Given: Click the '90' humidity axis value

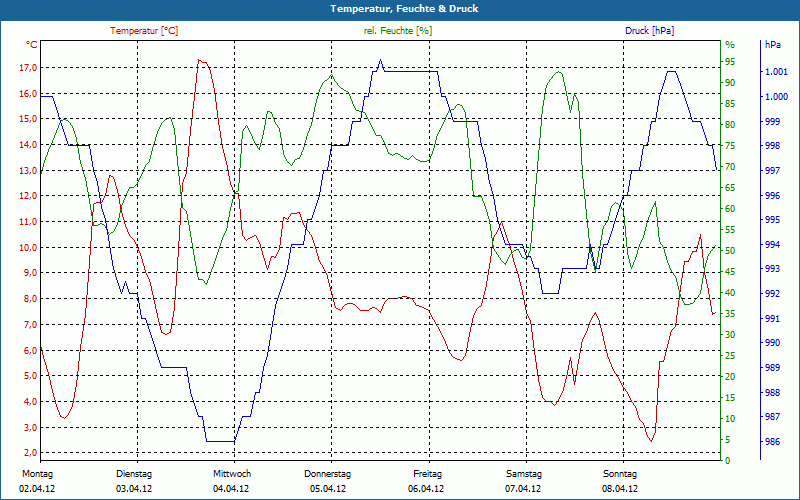Looking at the screenshot, I should pos(730,83).
